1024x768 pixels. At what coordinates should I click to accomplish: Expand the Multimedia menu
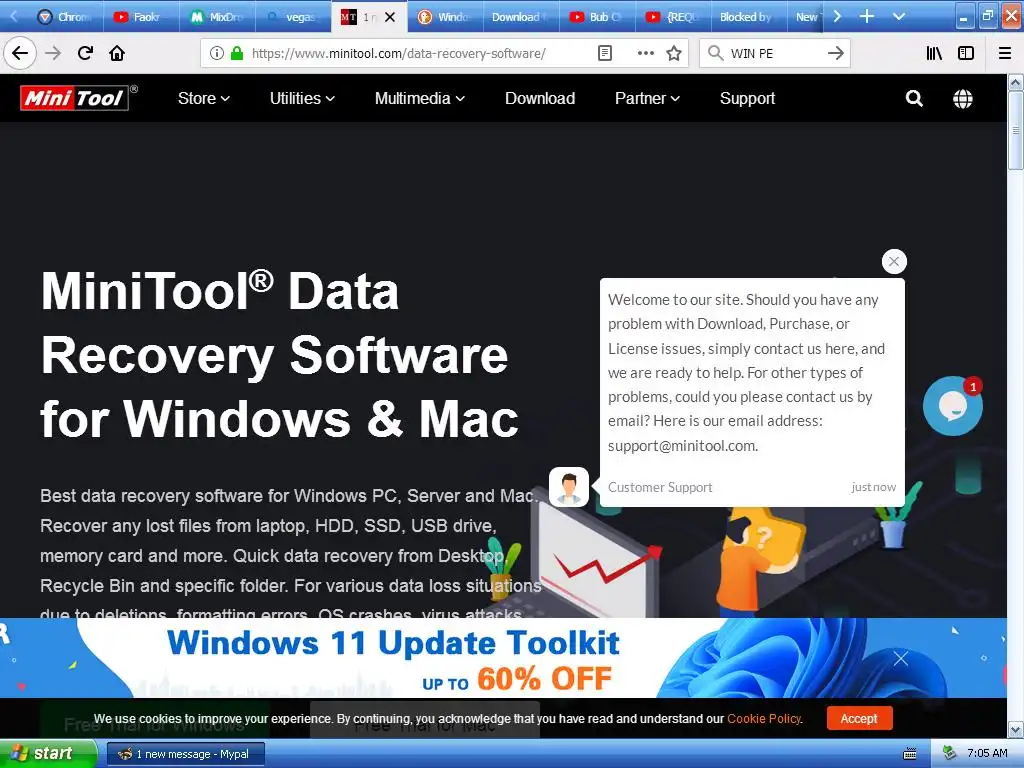click(x=420, y=99)
